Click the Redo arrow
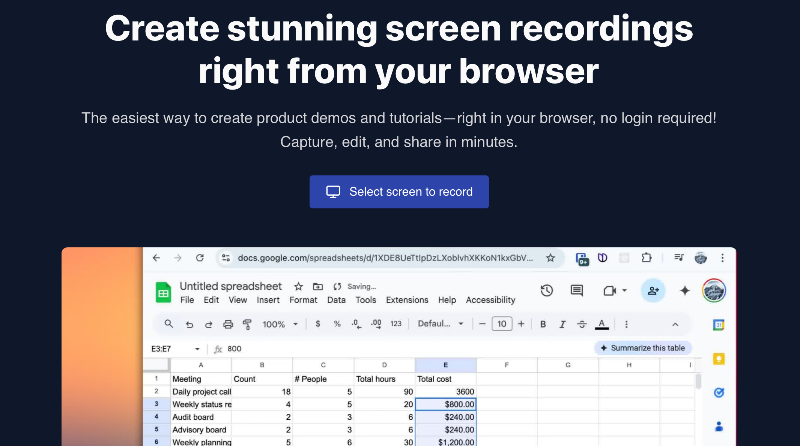Screen dimensions: 800x446 [x=209, y=325]
